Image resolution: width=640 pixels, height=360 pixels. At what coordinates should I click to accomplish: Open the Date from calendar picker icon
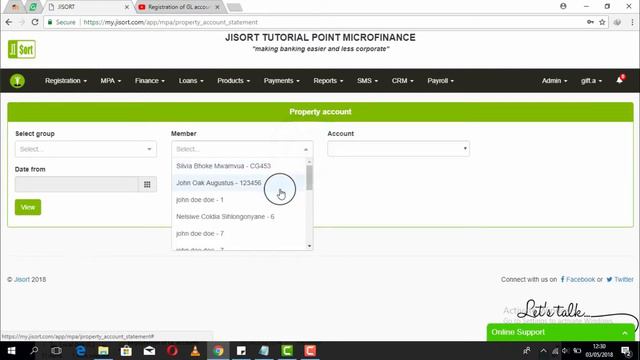147,184
